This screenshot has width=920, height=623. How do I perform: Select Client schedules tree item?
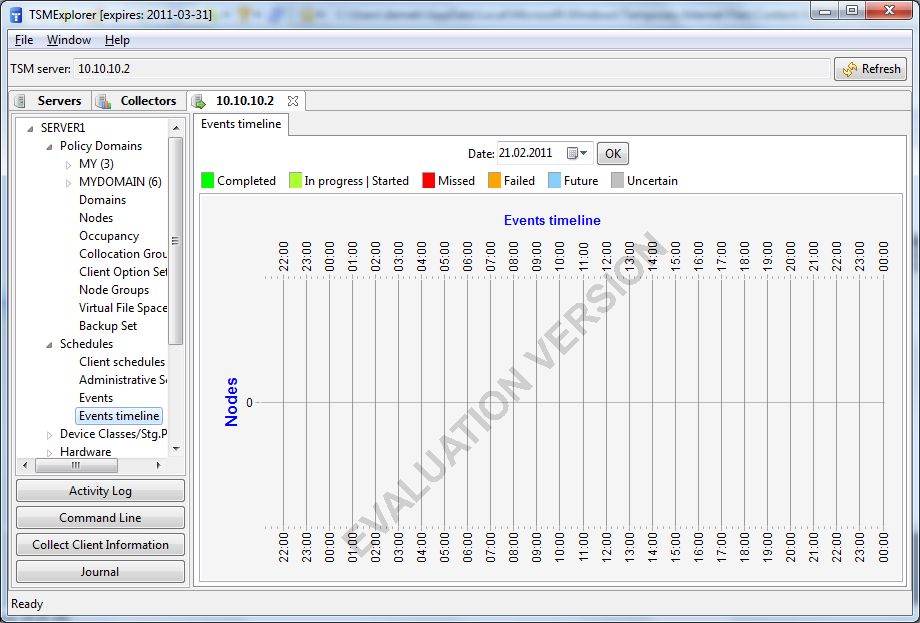(122, 362)
